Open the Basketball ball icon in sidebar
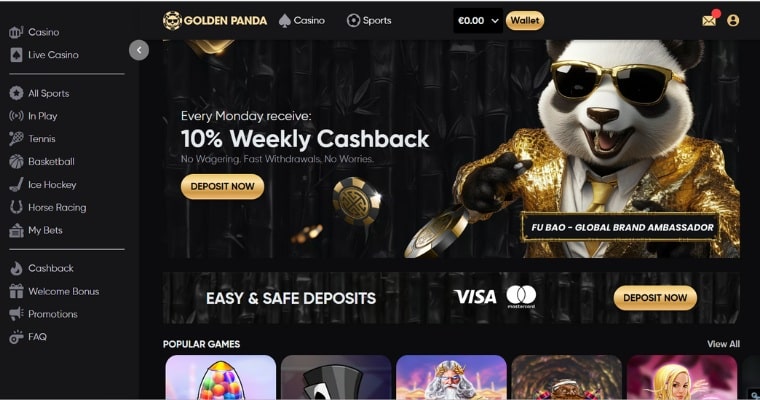The width and height of the screenshot is (760, 400). pyautogui.click(x=16, y=161)
